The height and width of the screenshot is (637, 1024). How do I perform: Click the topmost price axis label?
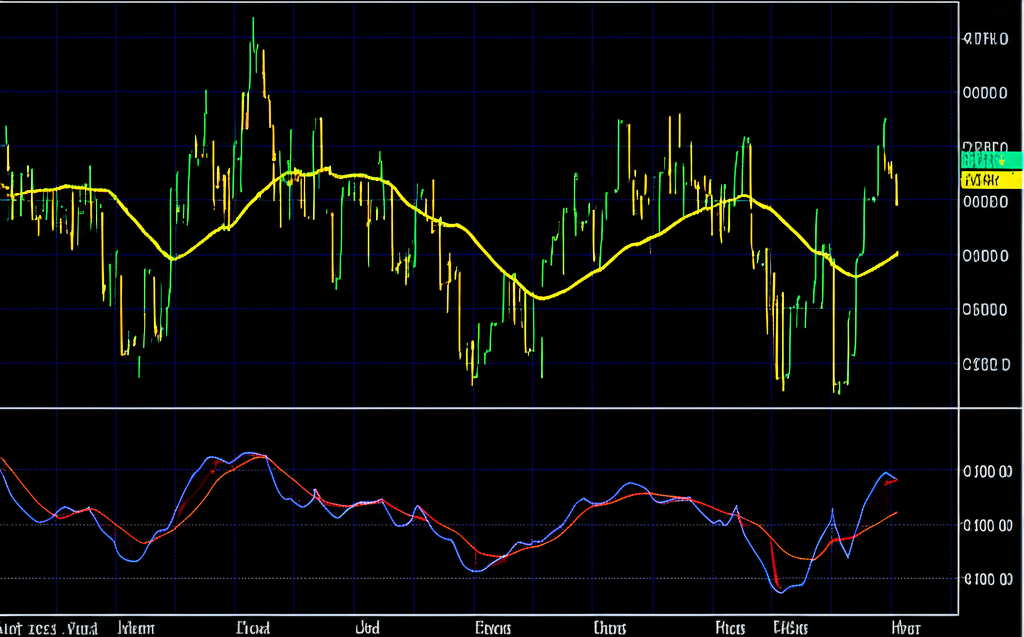coord(984,39)
